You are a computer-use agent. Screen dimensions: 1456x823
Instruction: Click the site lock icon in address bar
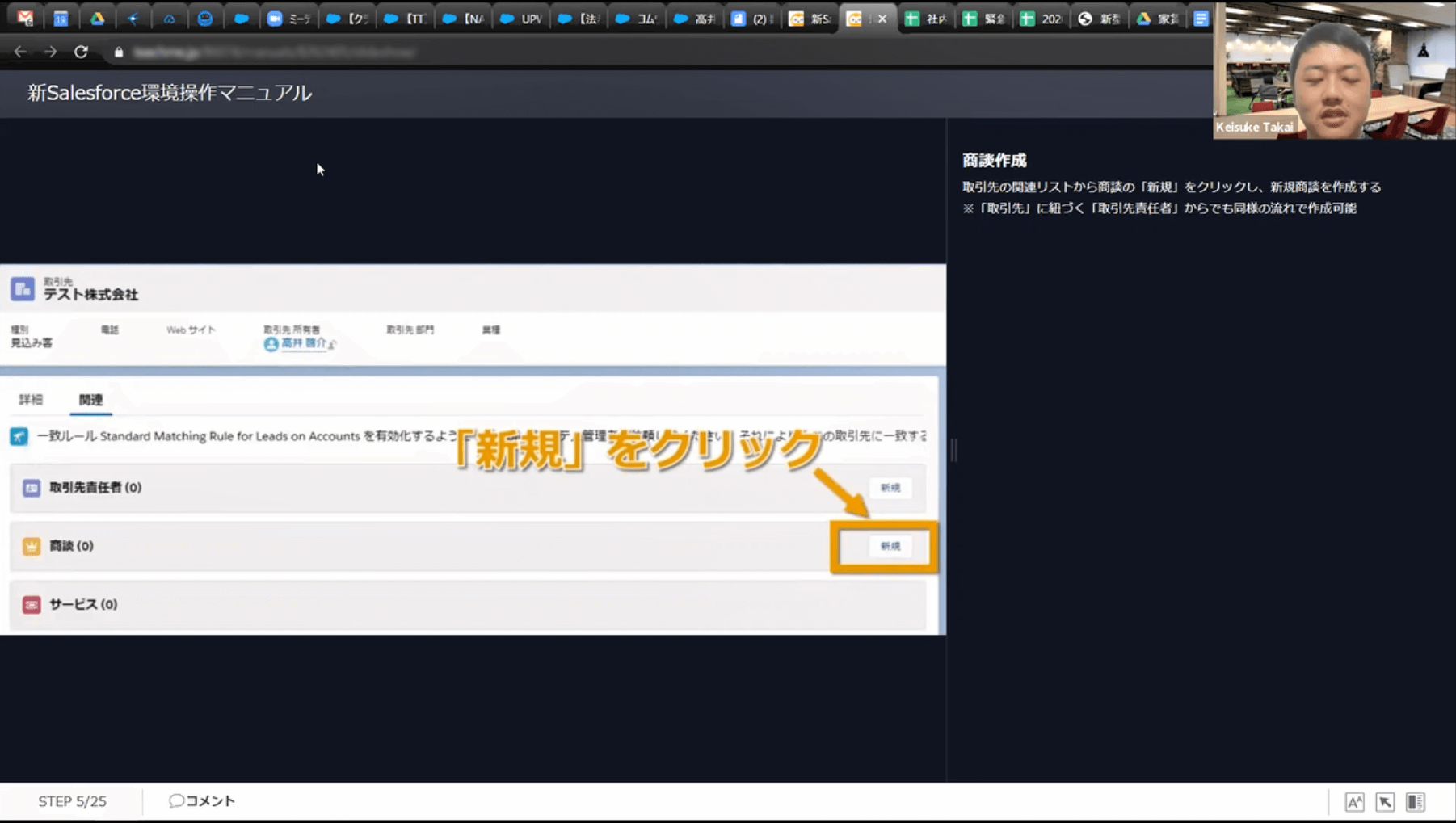[x=119, y=52]
